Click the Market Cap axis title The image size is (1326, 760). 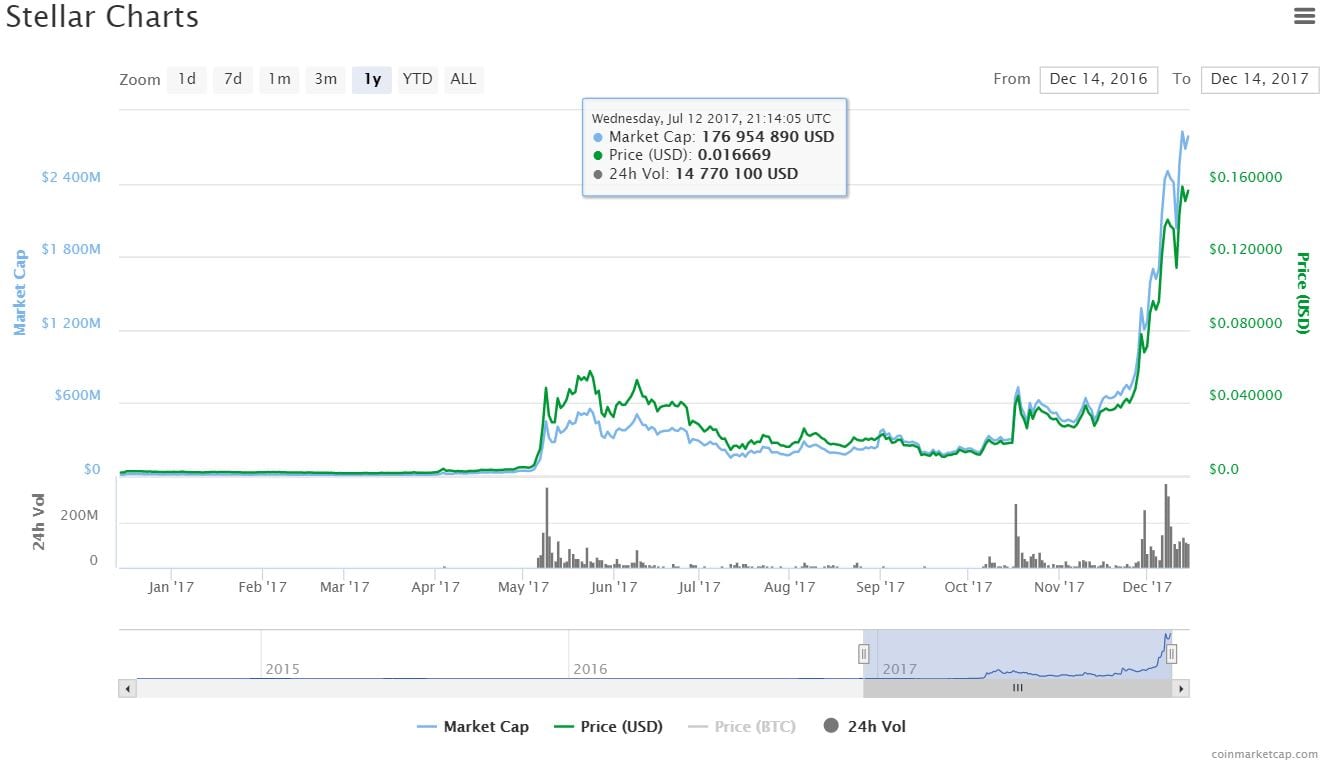point(20,292)
